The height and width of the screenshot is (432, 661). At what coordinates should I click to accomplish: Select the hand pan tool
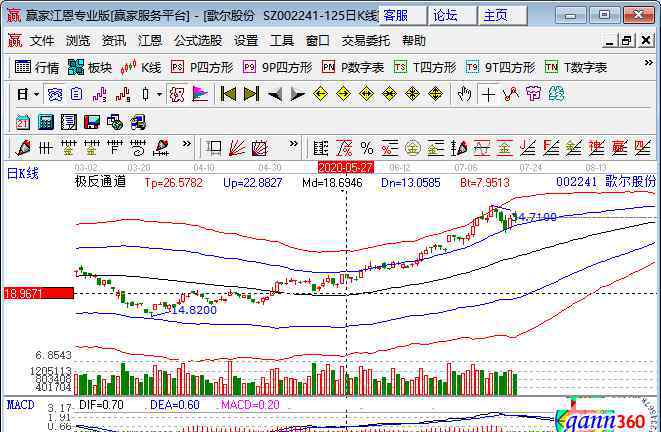[x=464, y=94]
